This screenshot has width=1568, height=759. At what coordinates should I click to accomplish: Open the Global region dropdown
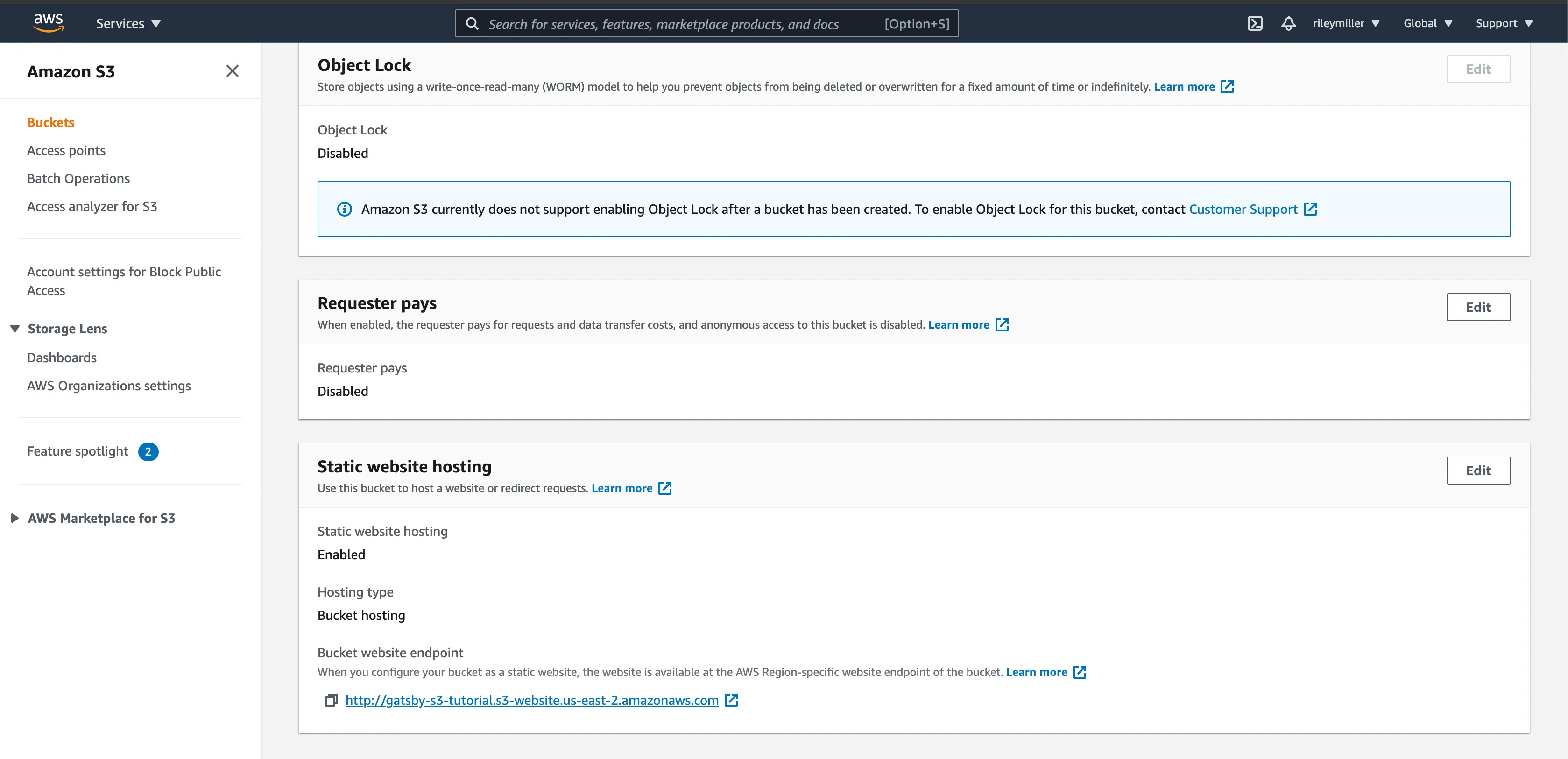tap(1427, 23)
